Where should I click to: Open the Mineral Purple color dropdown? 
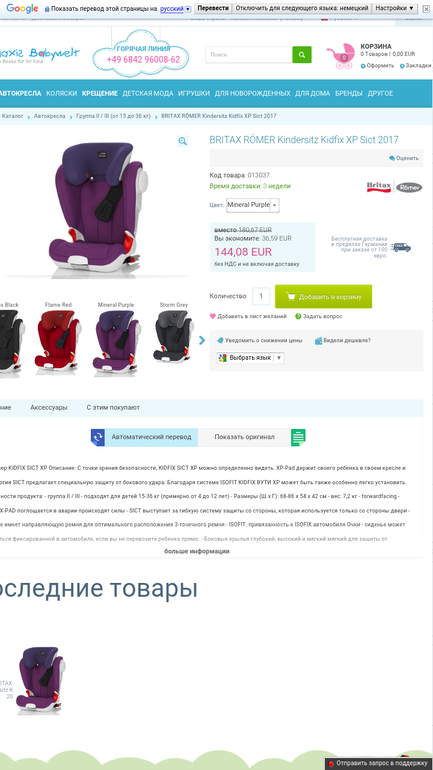253,205
